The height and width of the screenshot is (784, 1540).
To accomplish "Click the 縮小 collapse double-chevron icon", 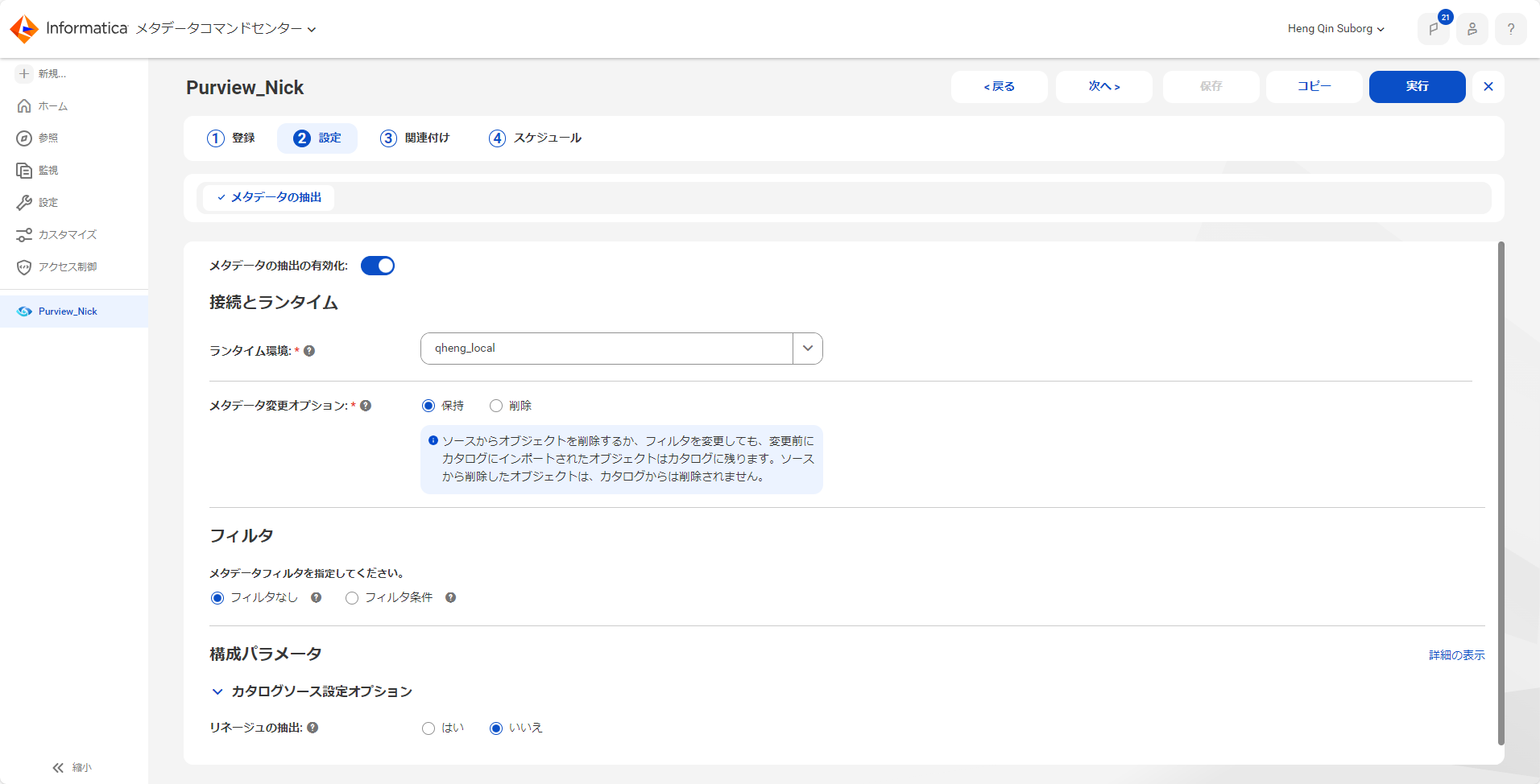I will pos(58,768).
